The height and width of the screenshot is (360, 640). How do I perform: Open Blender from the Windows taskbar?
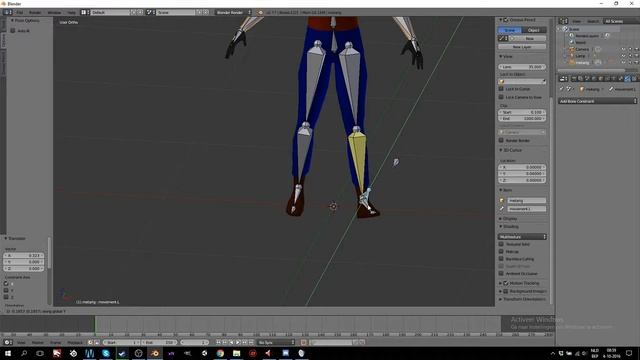155,353
